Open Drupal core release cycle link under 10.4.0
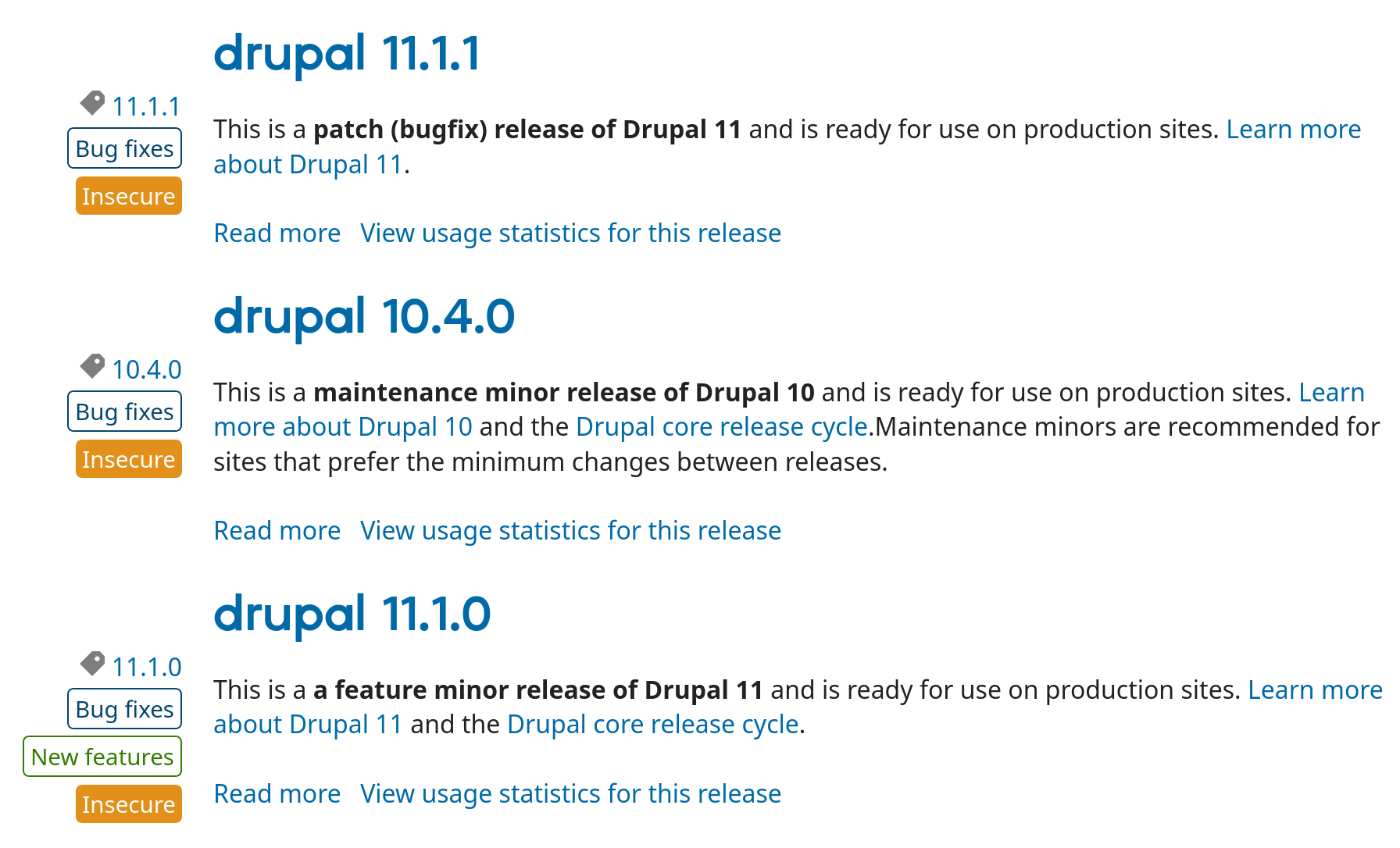This screenshot has width=1400, height=848. pos(721,427)
